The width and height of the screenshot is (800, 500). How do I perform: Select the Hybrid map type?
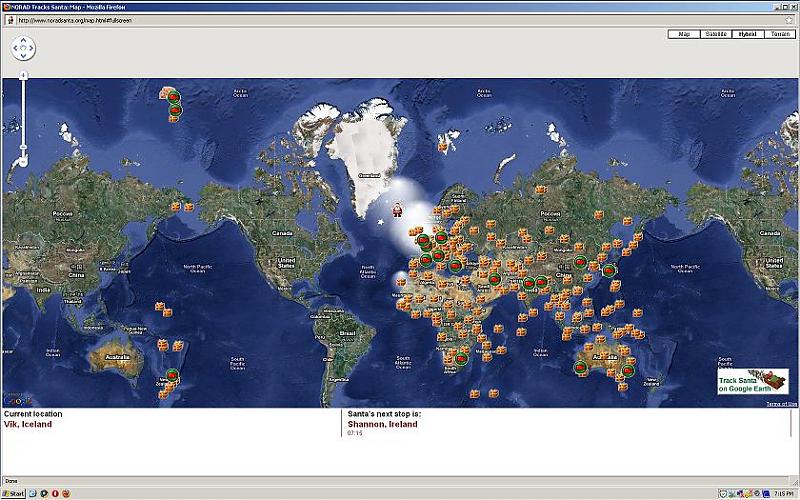pos(747,34)
